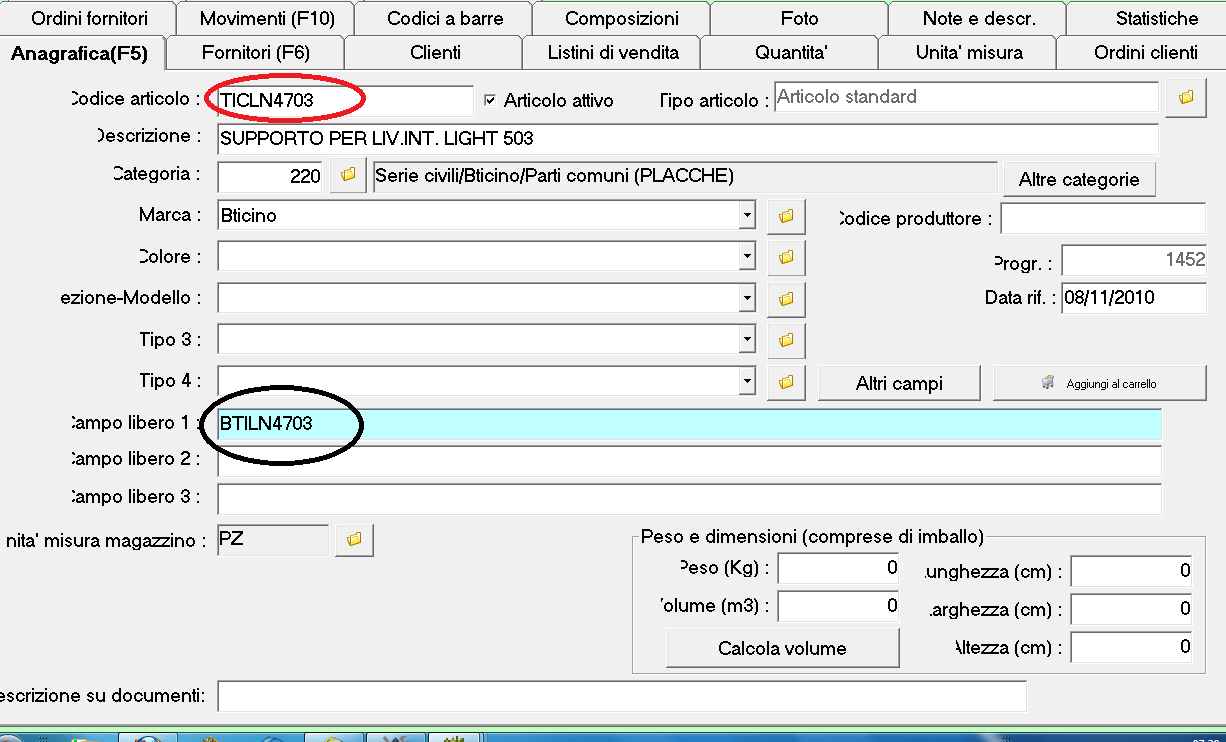Screen dimensions: 1226x742
Task: Click the Larghezza (cm) field
Action: [1132, 609]
